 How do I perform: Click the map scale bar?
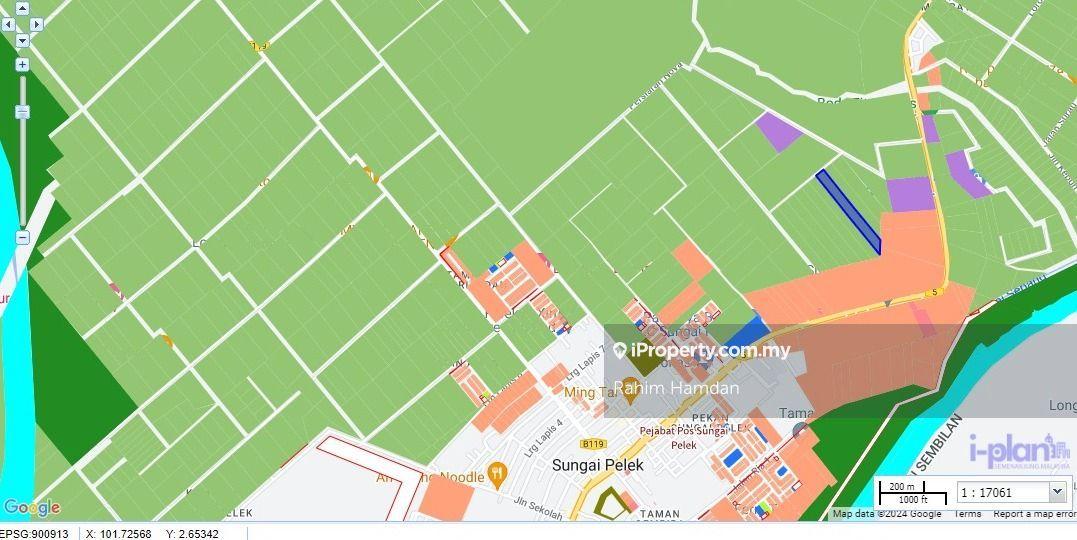912,492
